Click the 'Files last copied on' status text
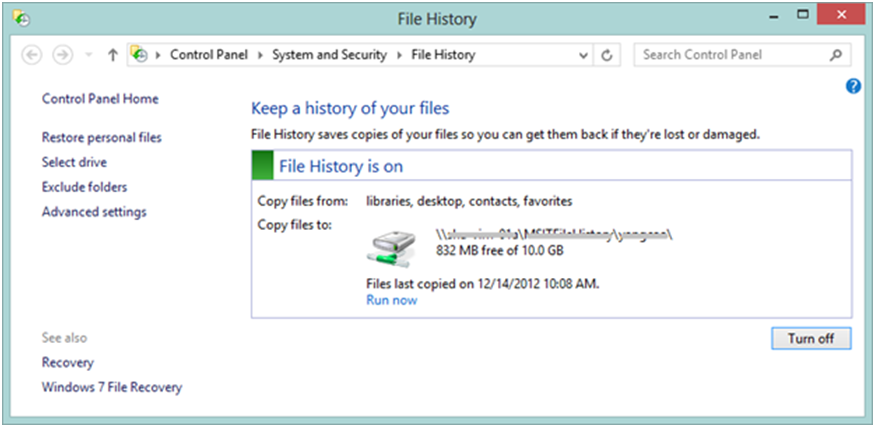Viewport: 875px width, 427px height. pos(483,284)
